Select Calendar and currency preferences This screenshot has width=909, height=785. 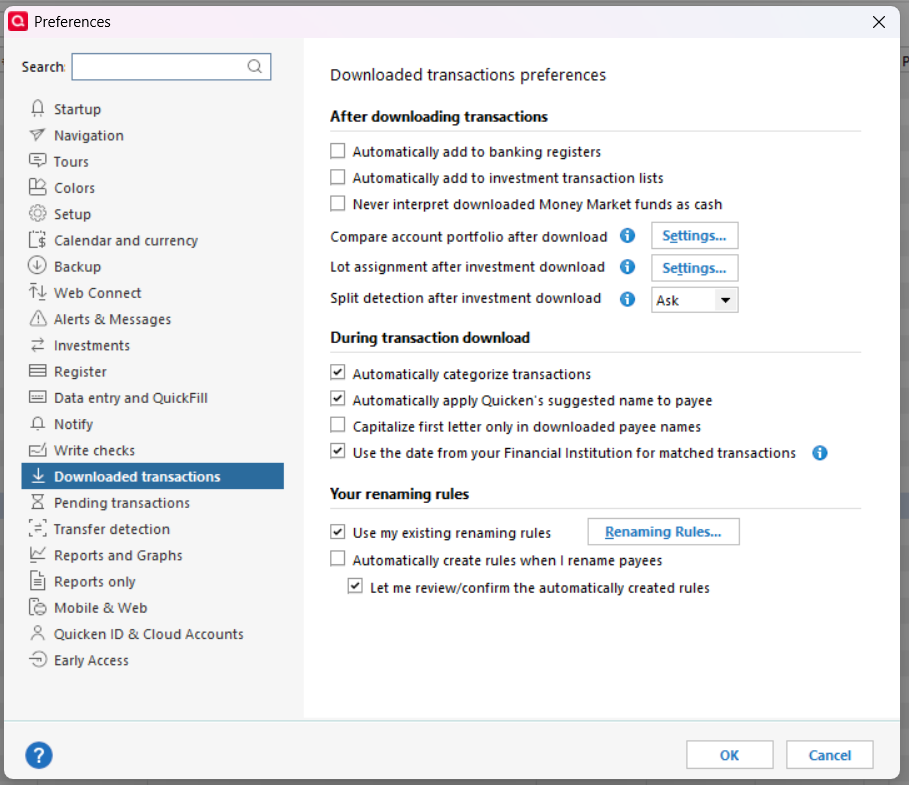point(126,240)
